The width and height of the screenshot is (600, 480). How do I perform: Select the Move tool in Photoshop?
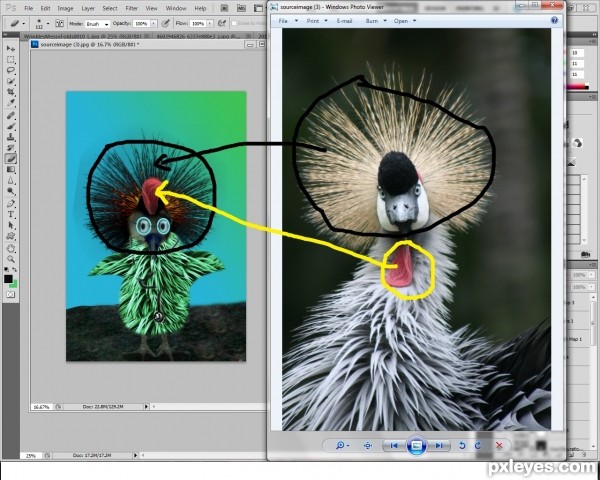coord(11,49)
